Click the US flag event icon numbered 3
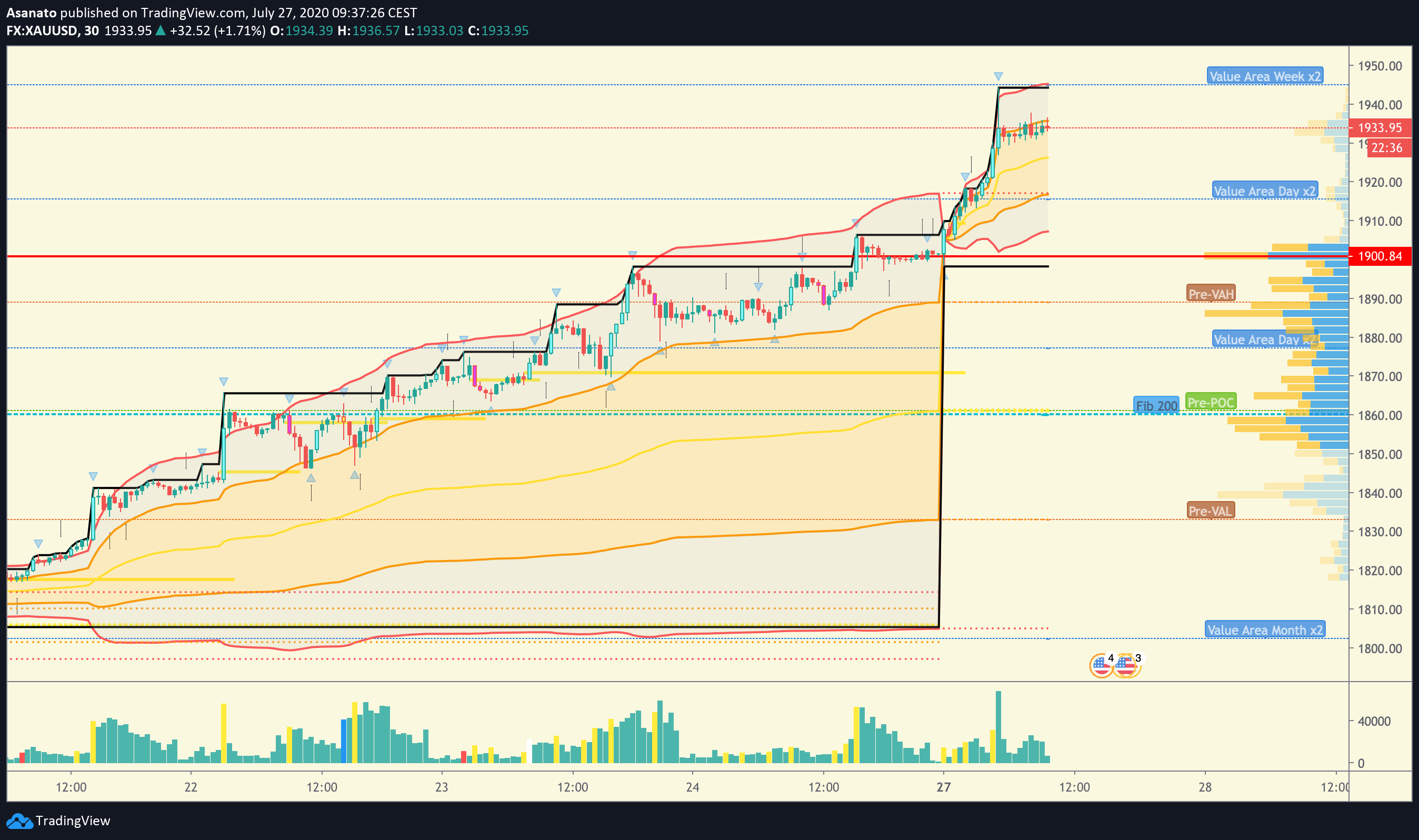Viewport: 1419px width, 840px height. tap(1127, 665)
